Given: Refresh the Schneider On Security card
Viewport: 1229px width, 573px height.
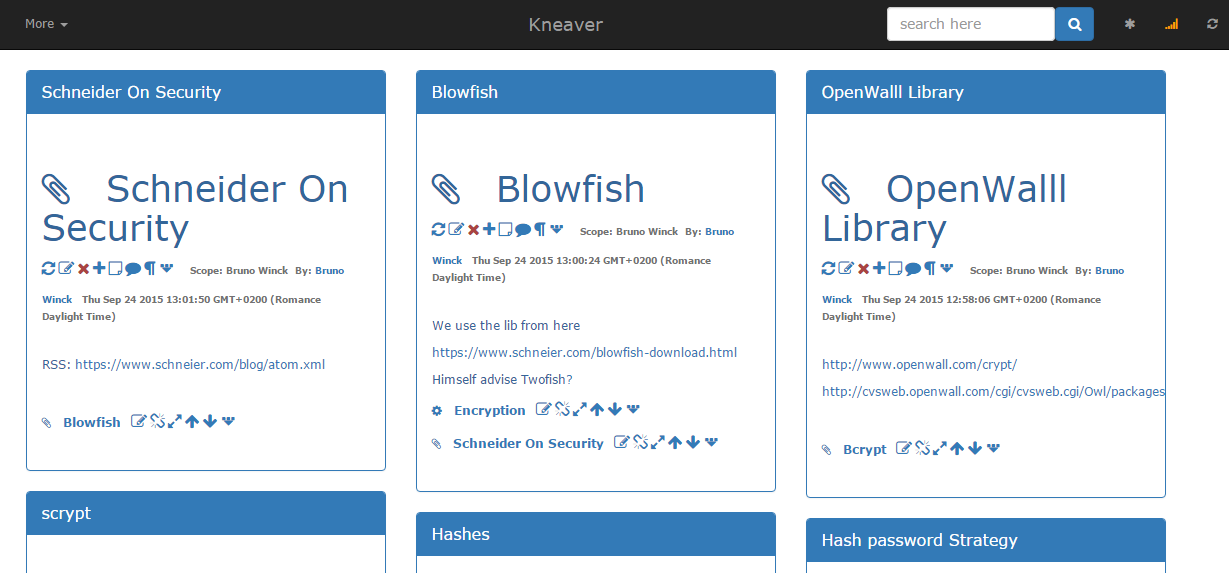Looking at the screenshot, I should click(x=48, y=268).
